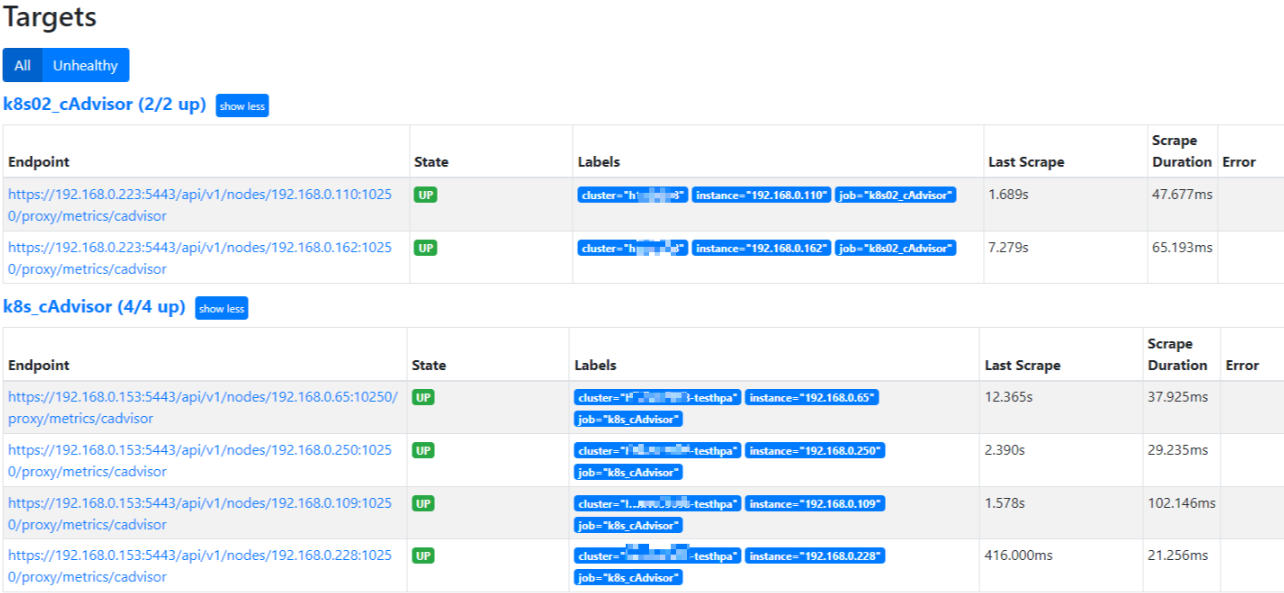The image size is (1284, 593).
Task: Click the last scrape value 2.390s
Action: [x=1004, y=450]
